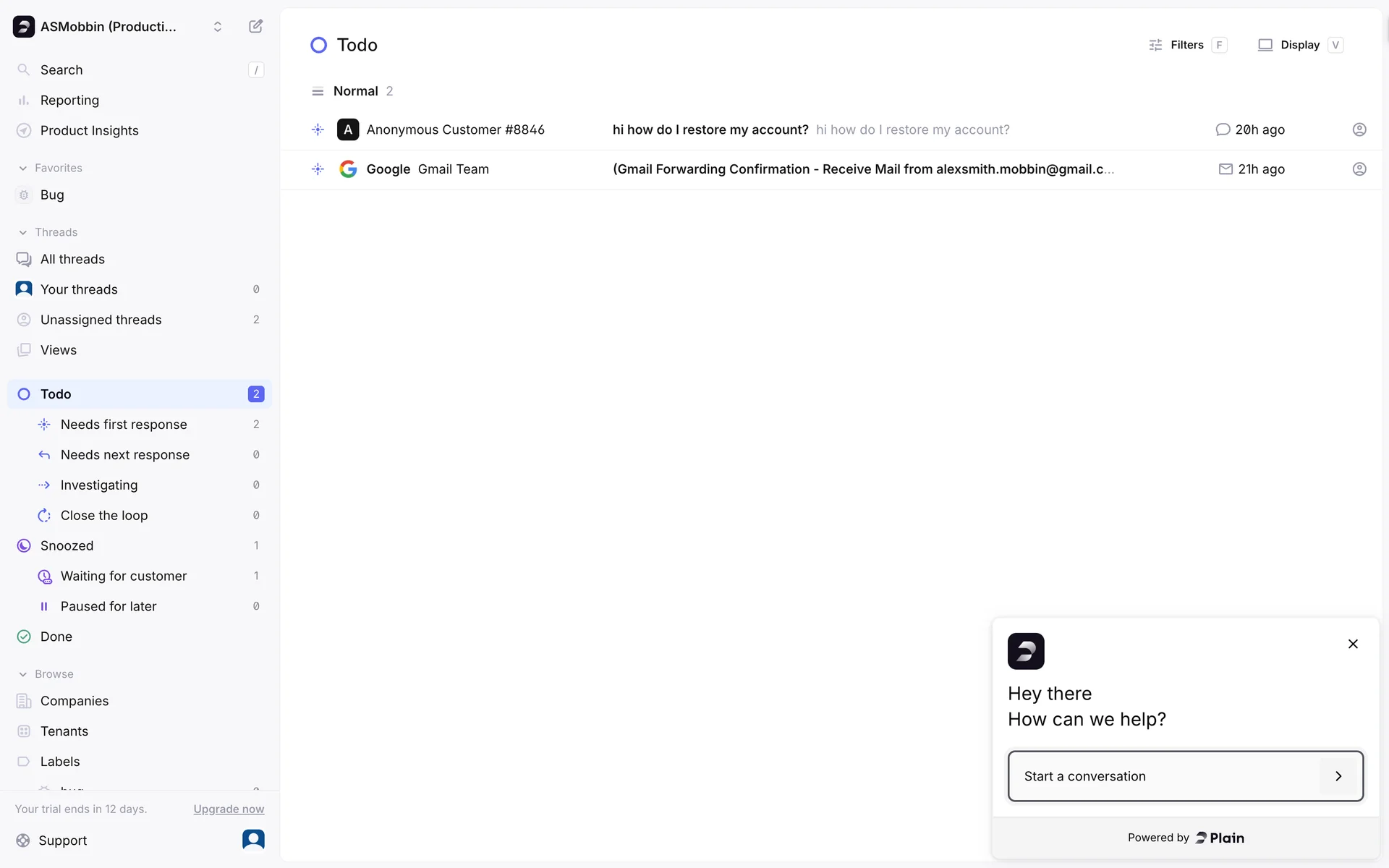1389x868 pixels.
Task: Open the restore my account thread
Action: pyautogui.click(x=710, y=129)
